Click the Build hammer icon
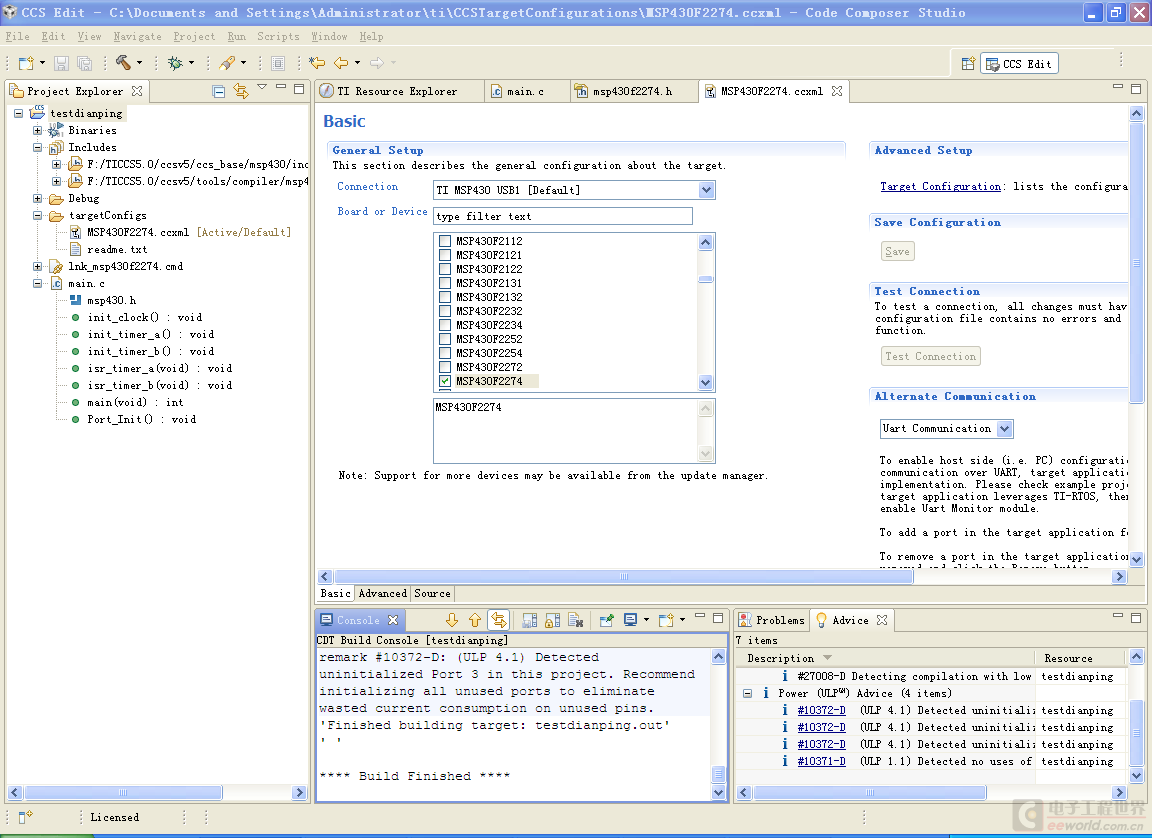1152x838 pixels. (x=123, y=63)
